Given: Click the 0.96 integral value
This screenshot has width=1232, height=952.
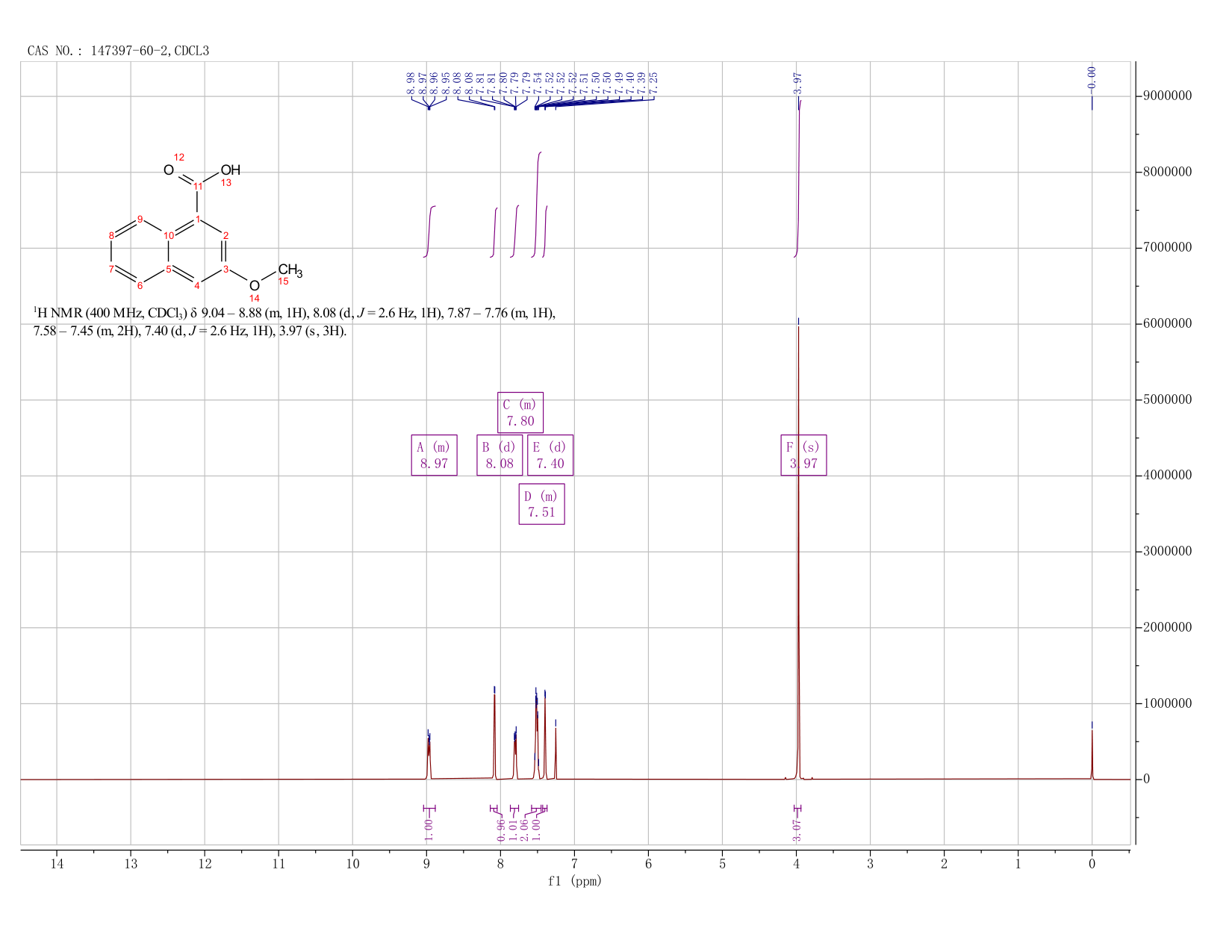Looking at the screenshot, I should 502,830.
